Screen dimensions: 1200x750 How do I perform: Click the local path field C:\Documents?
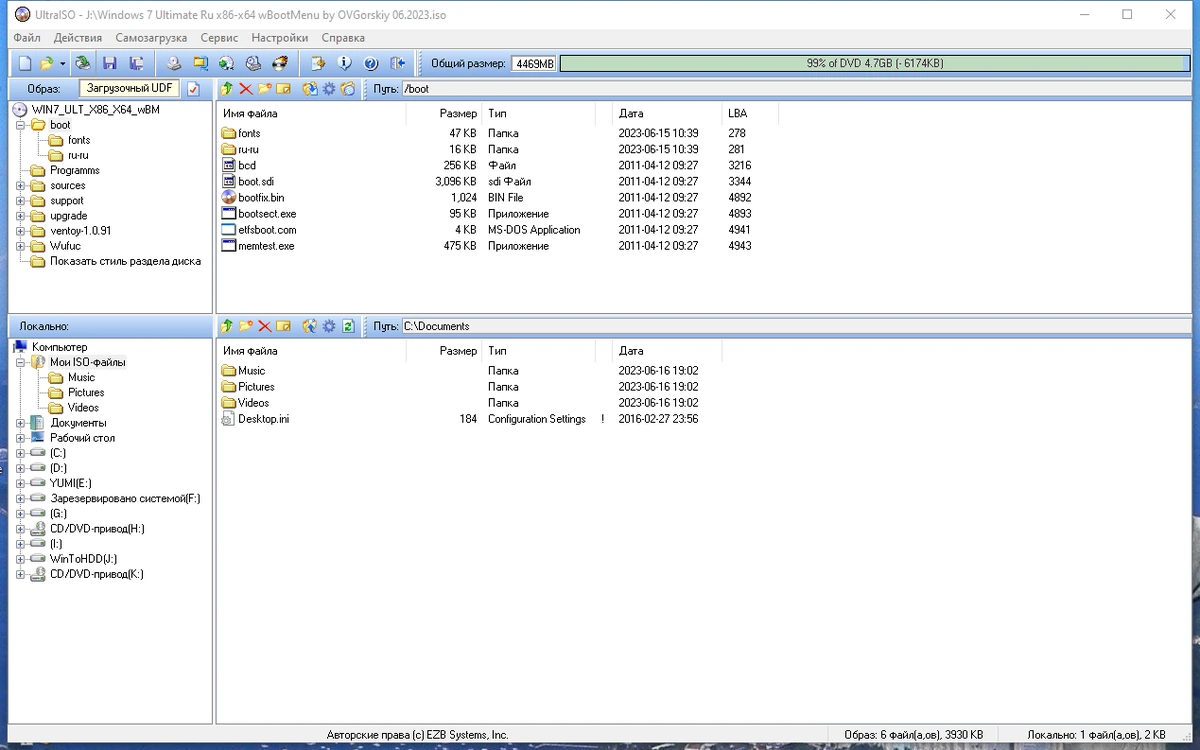click(x=795, y=326)
